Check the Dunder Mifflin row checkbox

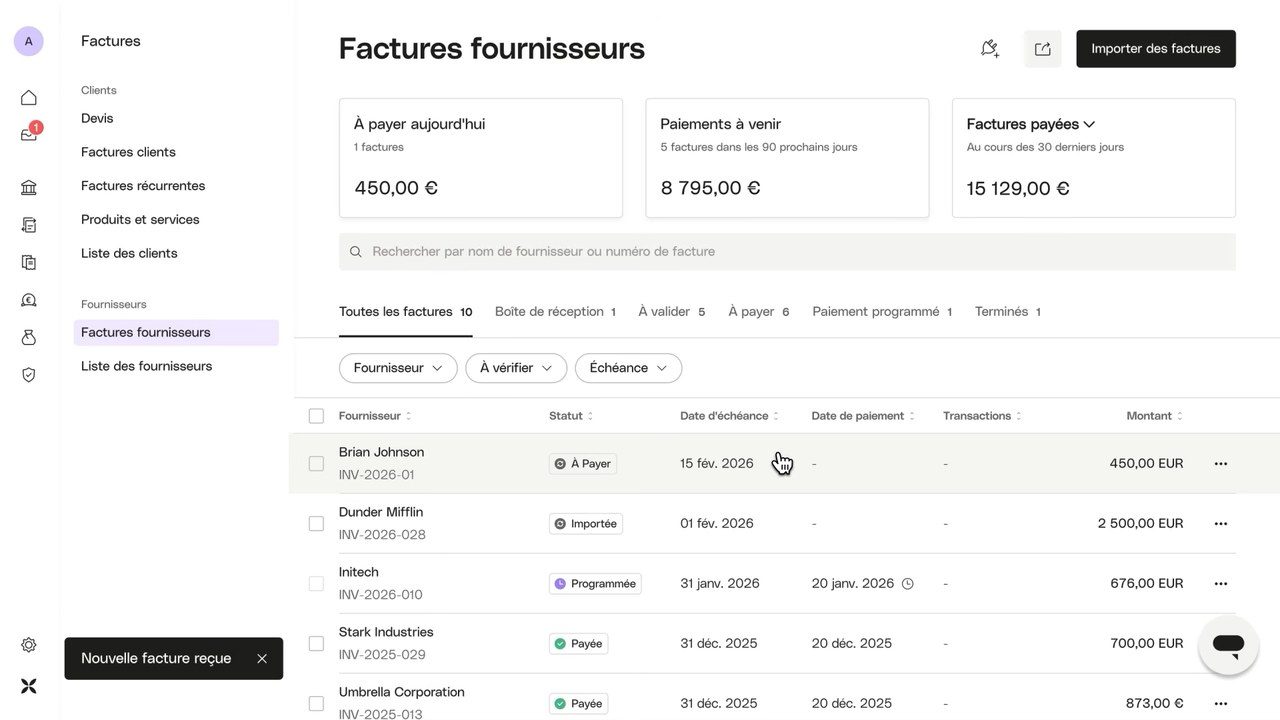pyautogui.click(x=316, y=524)
